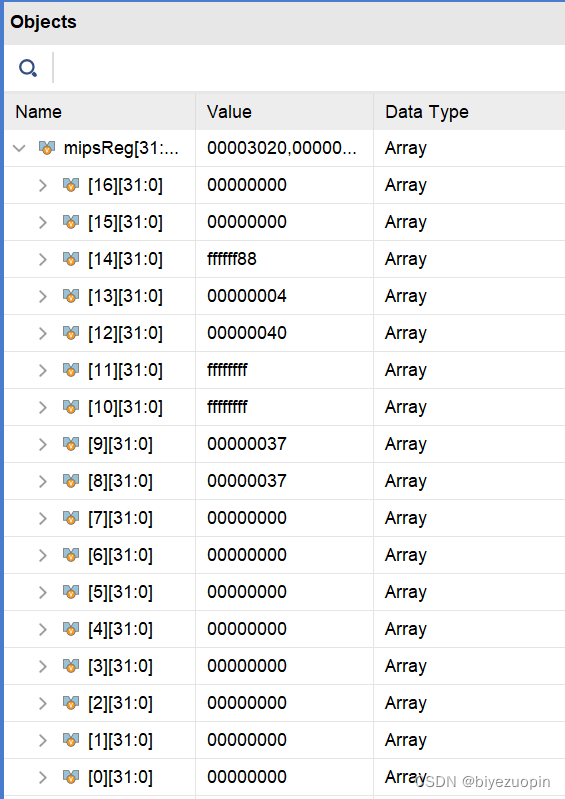The height and width of the screenshot is (799, 565).
Task: Click the Objects panel title
Action: click(x=43, y=22)
